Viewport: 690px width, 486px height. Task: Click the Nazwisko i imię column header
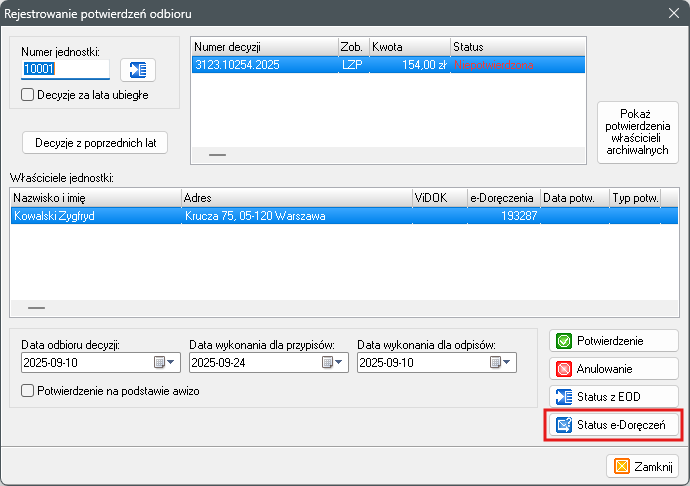point(95,198)
